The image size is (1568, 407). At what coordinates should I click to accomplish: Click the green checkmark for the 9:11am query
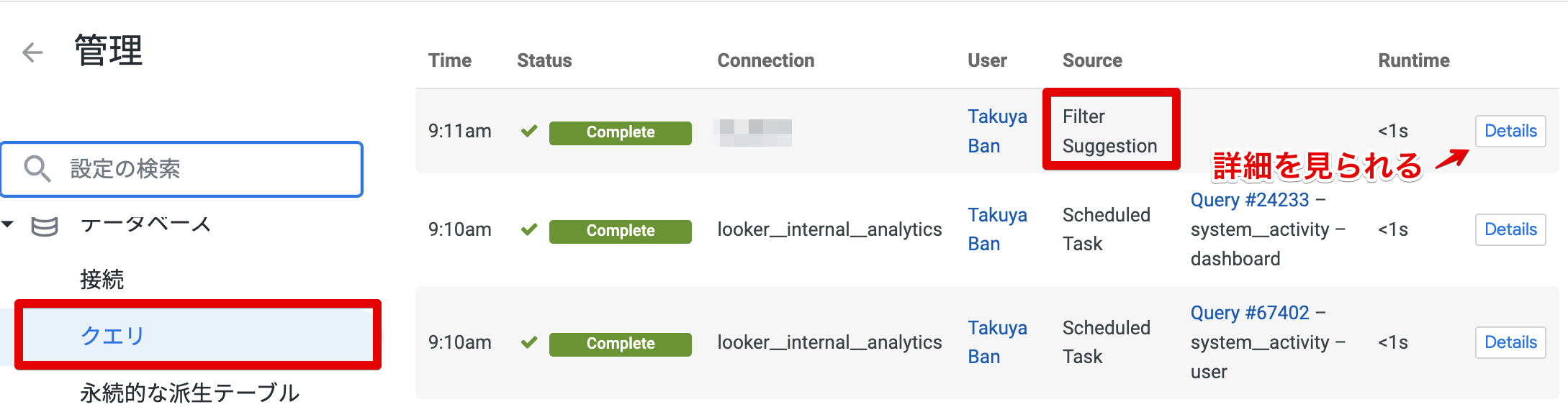pyautogui.click(x=529, y=131)
